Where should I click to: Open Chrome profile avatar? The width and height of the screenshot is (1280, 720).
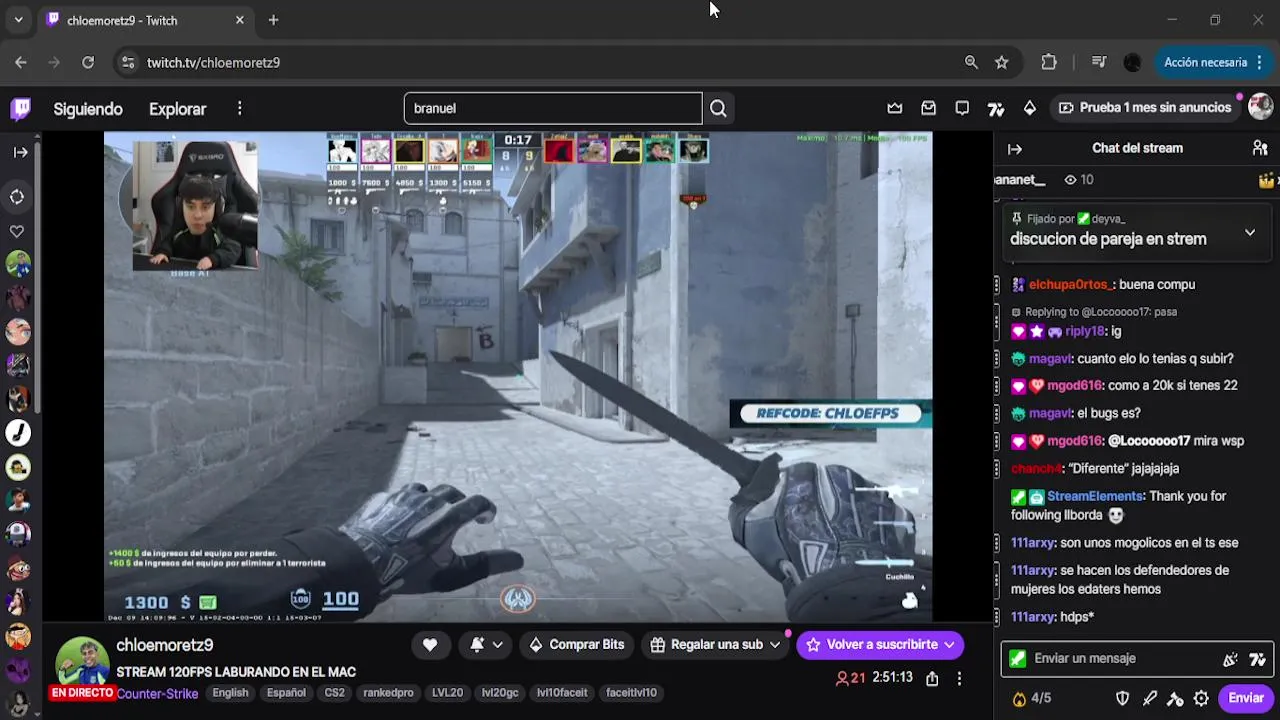[1132, 62]
